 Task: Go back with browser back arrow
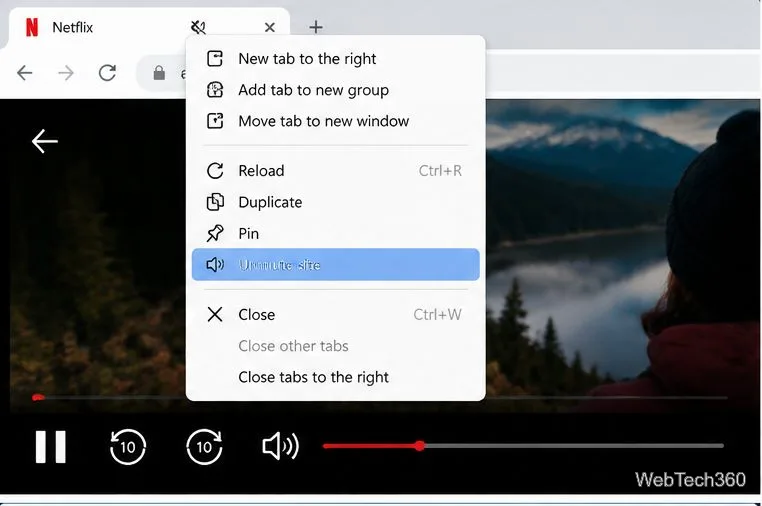[x=24, y=73]
